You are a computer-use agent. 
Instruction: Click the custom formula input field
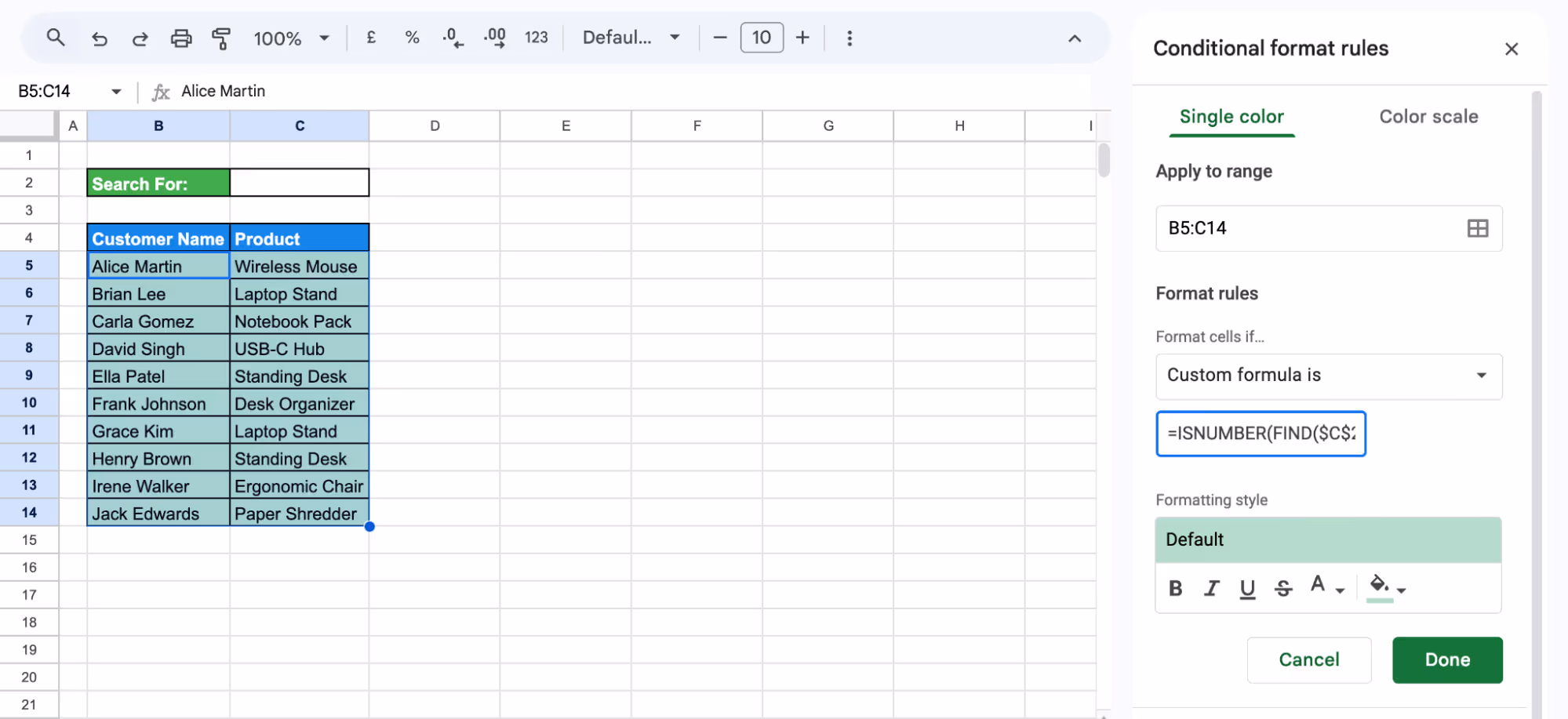(x=1261, y=434)
